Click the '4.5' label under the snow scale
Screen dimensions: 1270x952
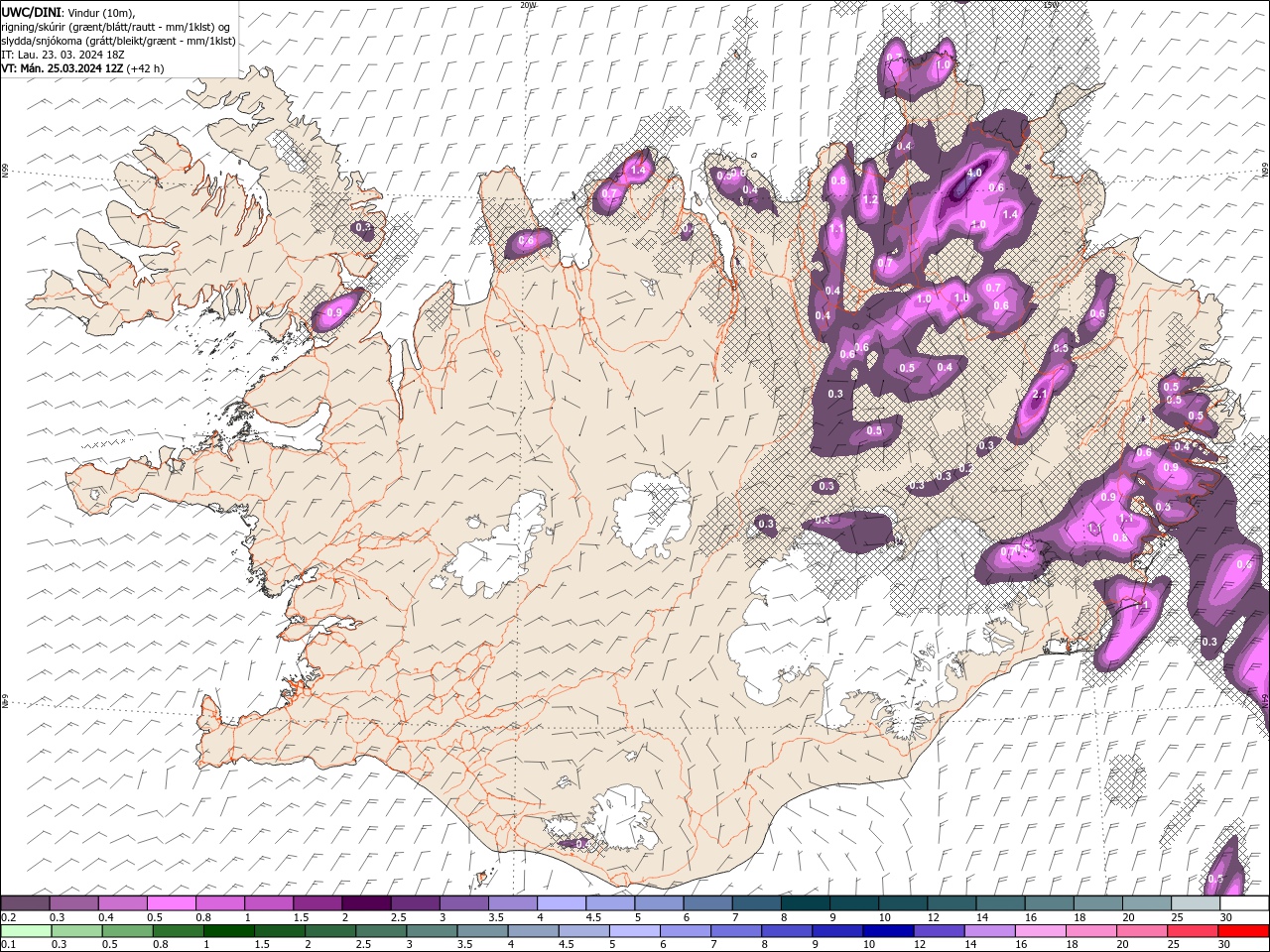coord(593,917)
